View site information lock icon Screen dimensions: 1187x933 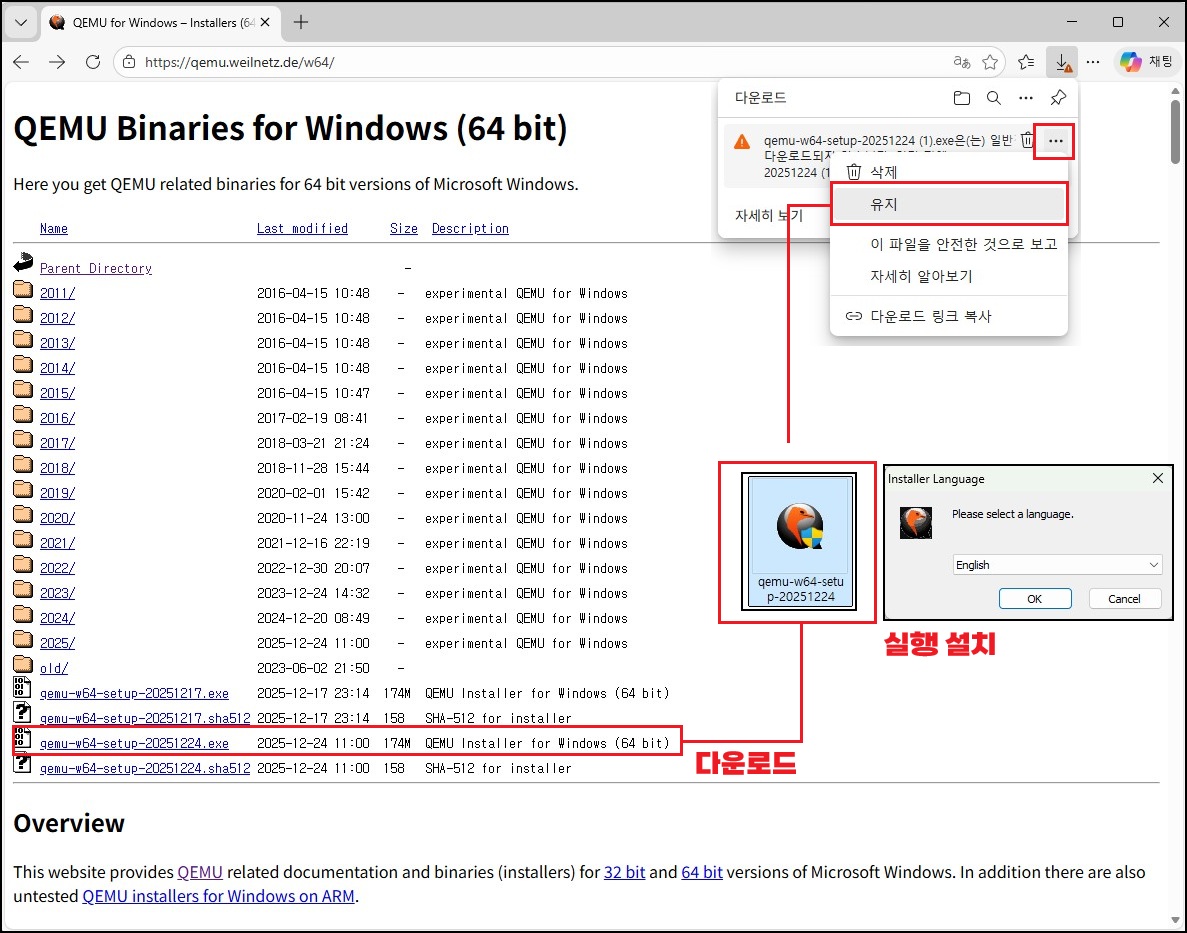tap(129, 62)
